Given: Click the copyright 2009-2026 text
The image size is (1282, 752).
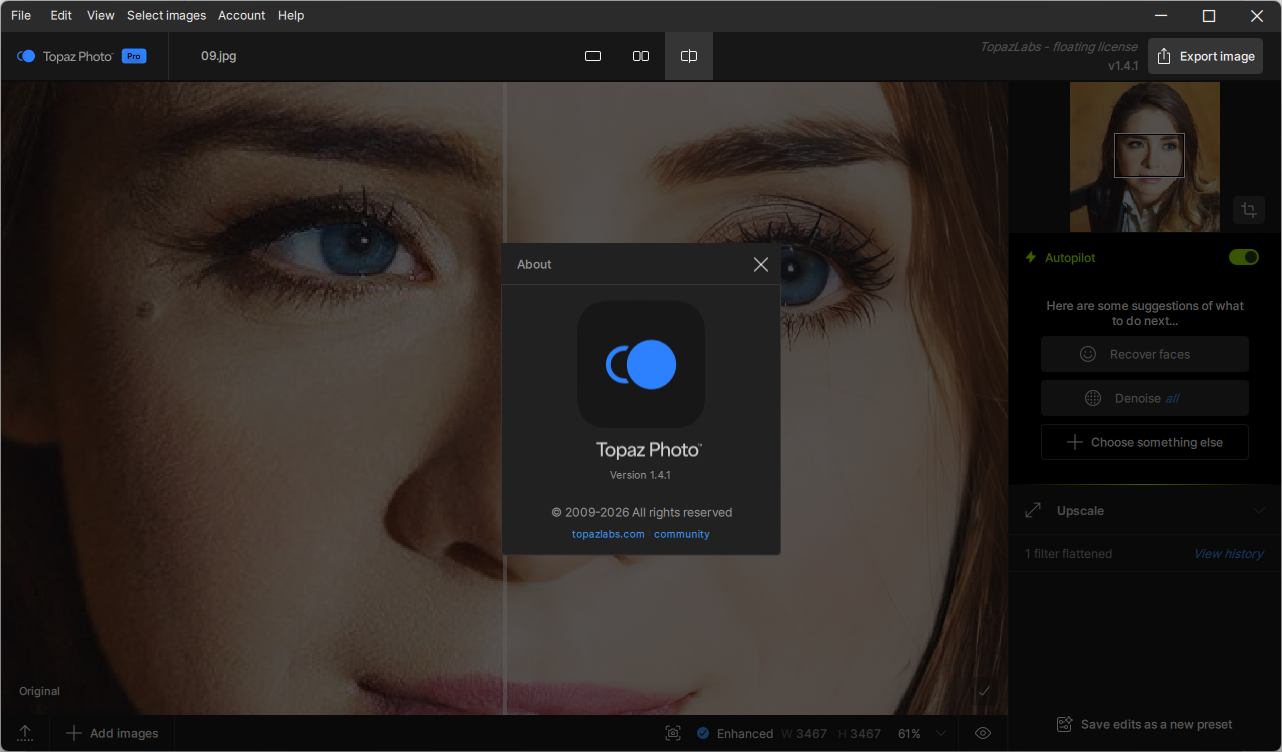Looking at the screenshot, I should pos(641,512).
